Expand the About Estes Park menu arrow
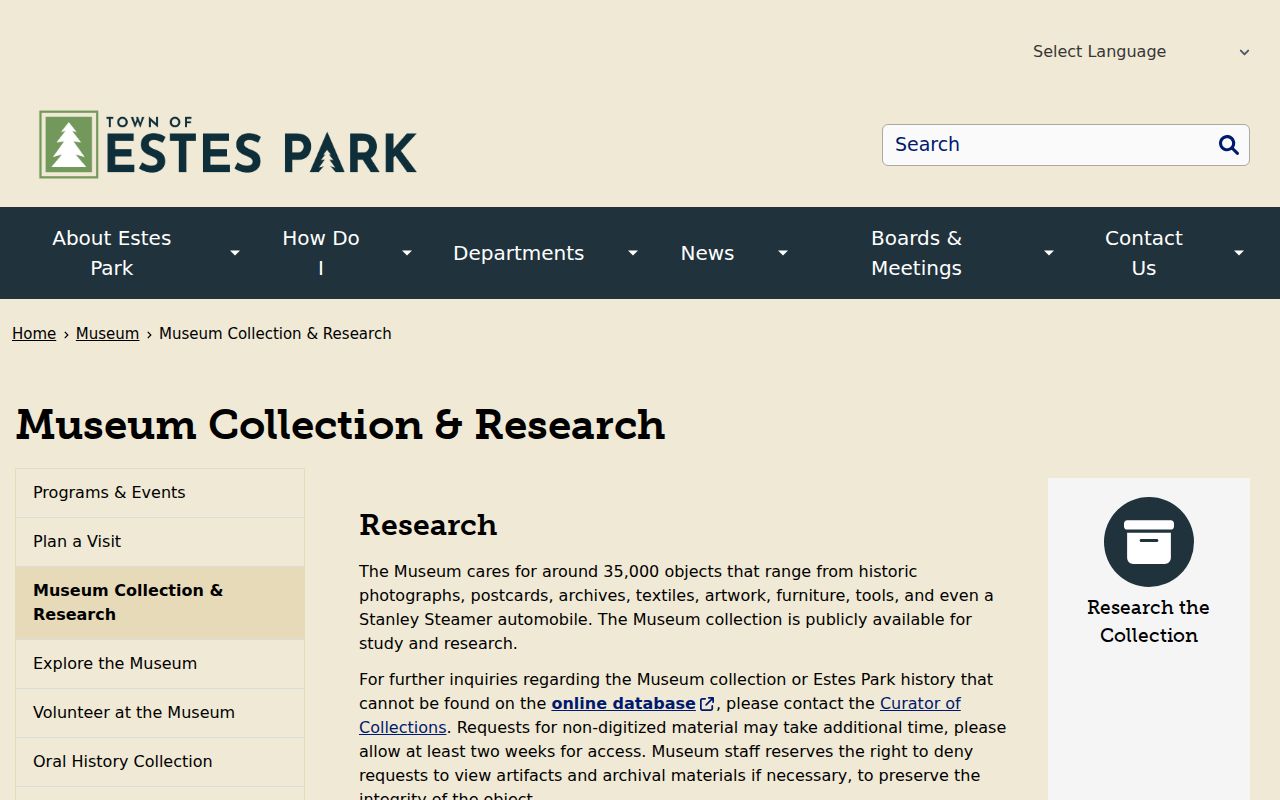 pos(235,253)
